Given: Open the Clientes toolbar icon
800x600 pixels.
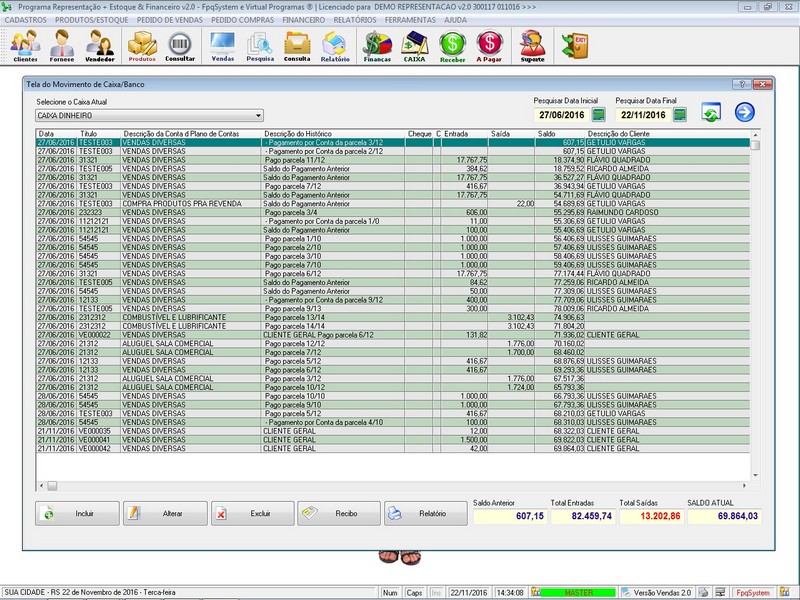Looking at the screenshot, I should click(25, 46).
